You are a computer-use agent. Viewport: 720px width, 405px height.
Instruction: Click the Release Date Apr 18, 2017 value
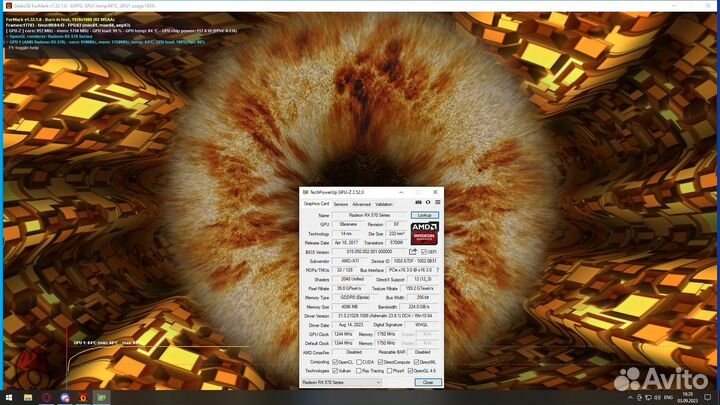[347, 242]
